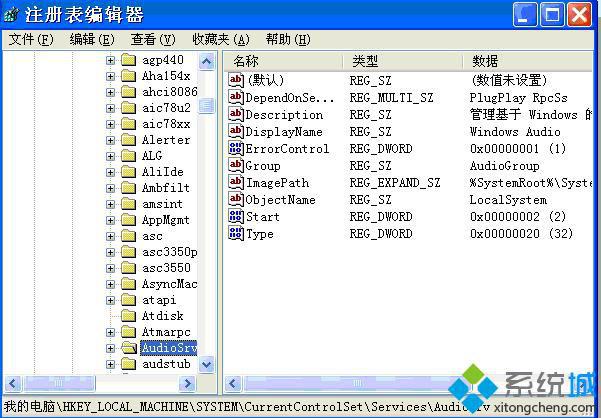Open the 查看(V) menu

153,39
